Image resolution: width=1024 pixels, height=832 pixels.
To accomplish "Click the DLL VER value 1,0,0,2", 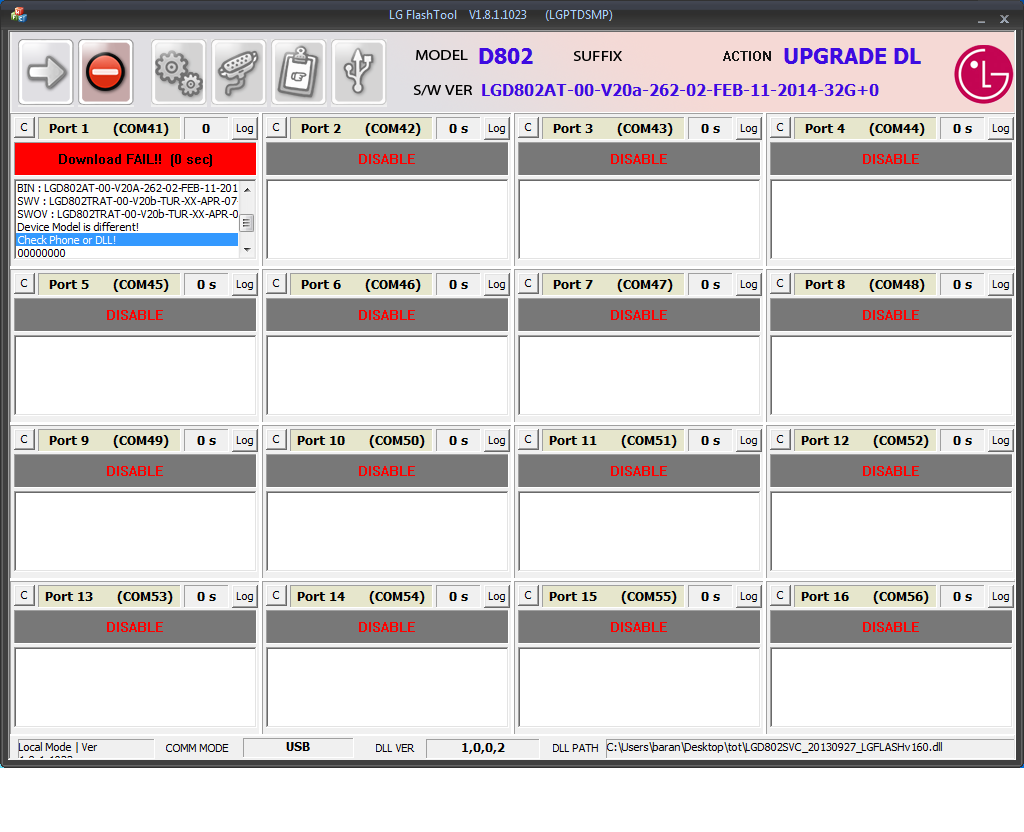I will coord(483,748).
